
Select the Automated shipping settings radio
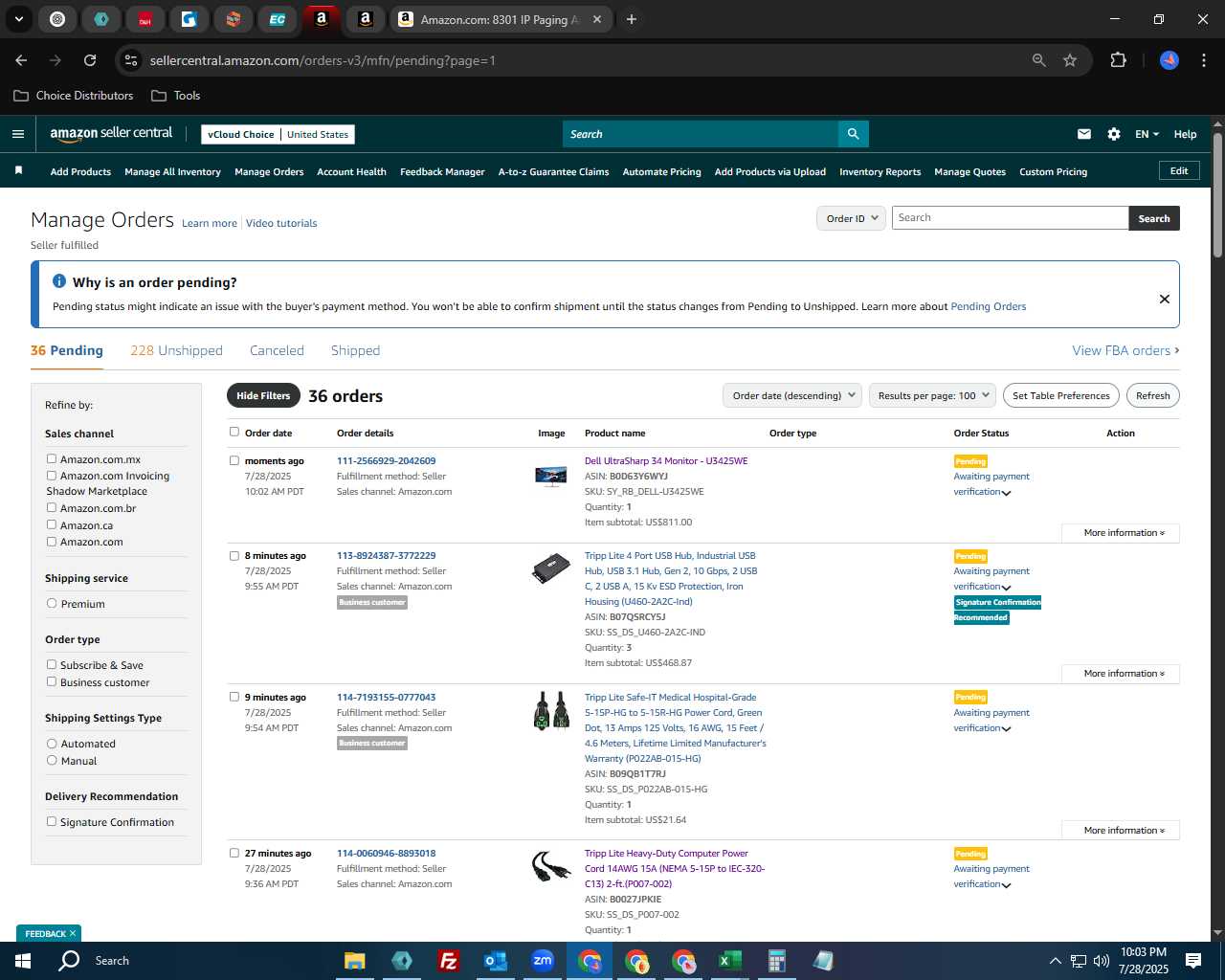point(52,743)
